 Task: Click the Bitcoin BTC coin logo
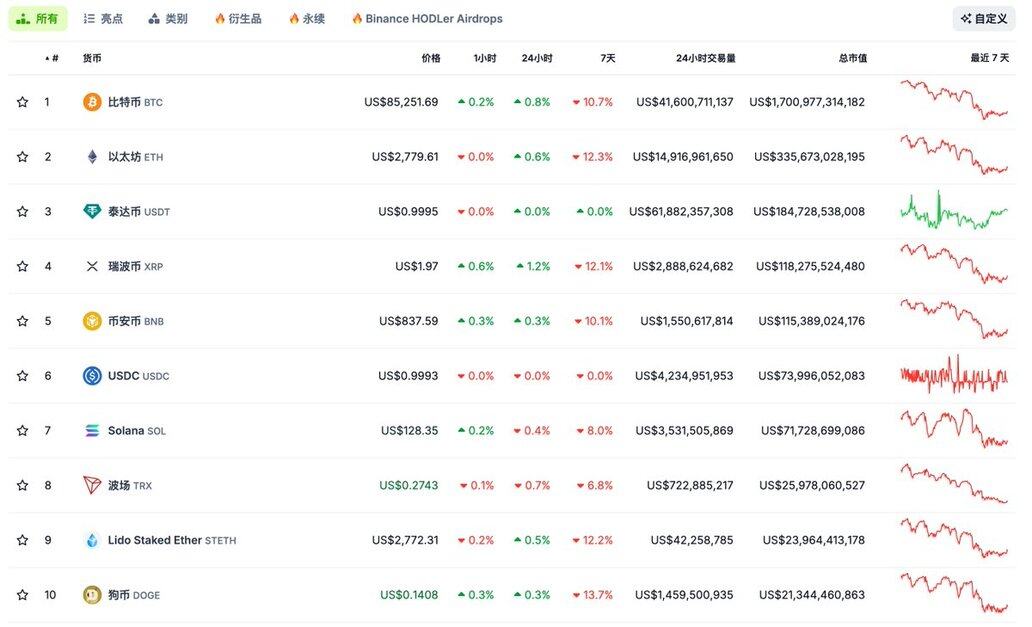[92, 102]
